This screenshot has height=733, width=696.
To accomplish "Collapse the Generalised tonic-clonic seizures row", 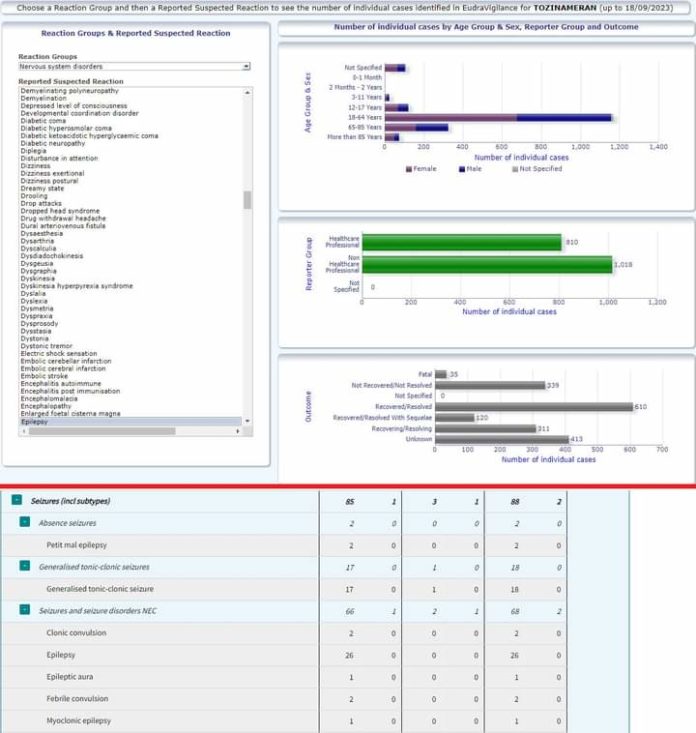I will (25, 566).
